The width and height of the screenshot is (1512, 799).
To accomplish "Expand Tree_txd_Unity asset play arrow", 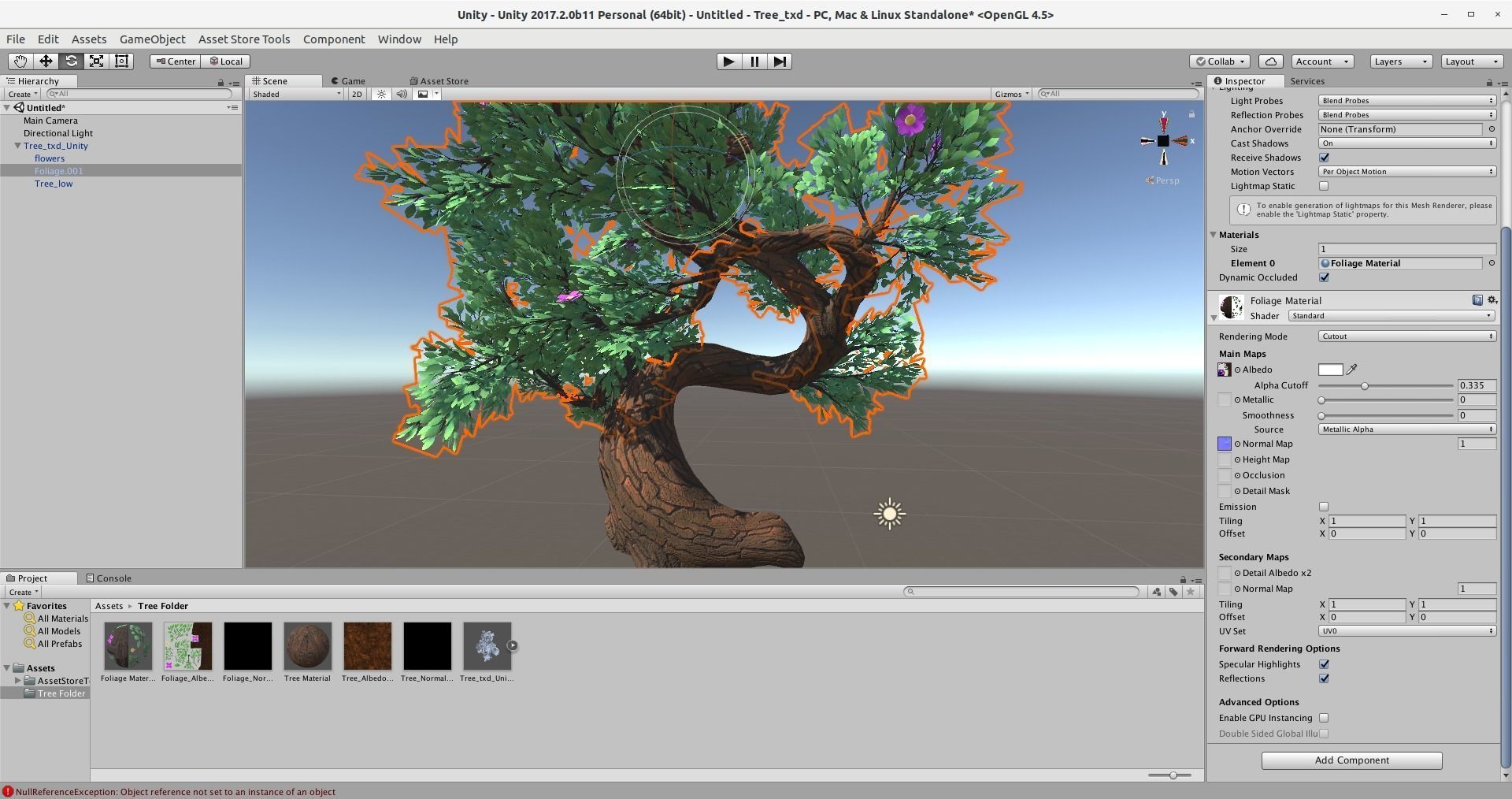I will (x=513, y=645).
